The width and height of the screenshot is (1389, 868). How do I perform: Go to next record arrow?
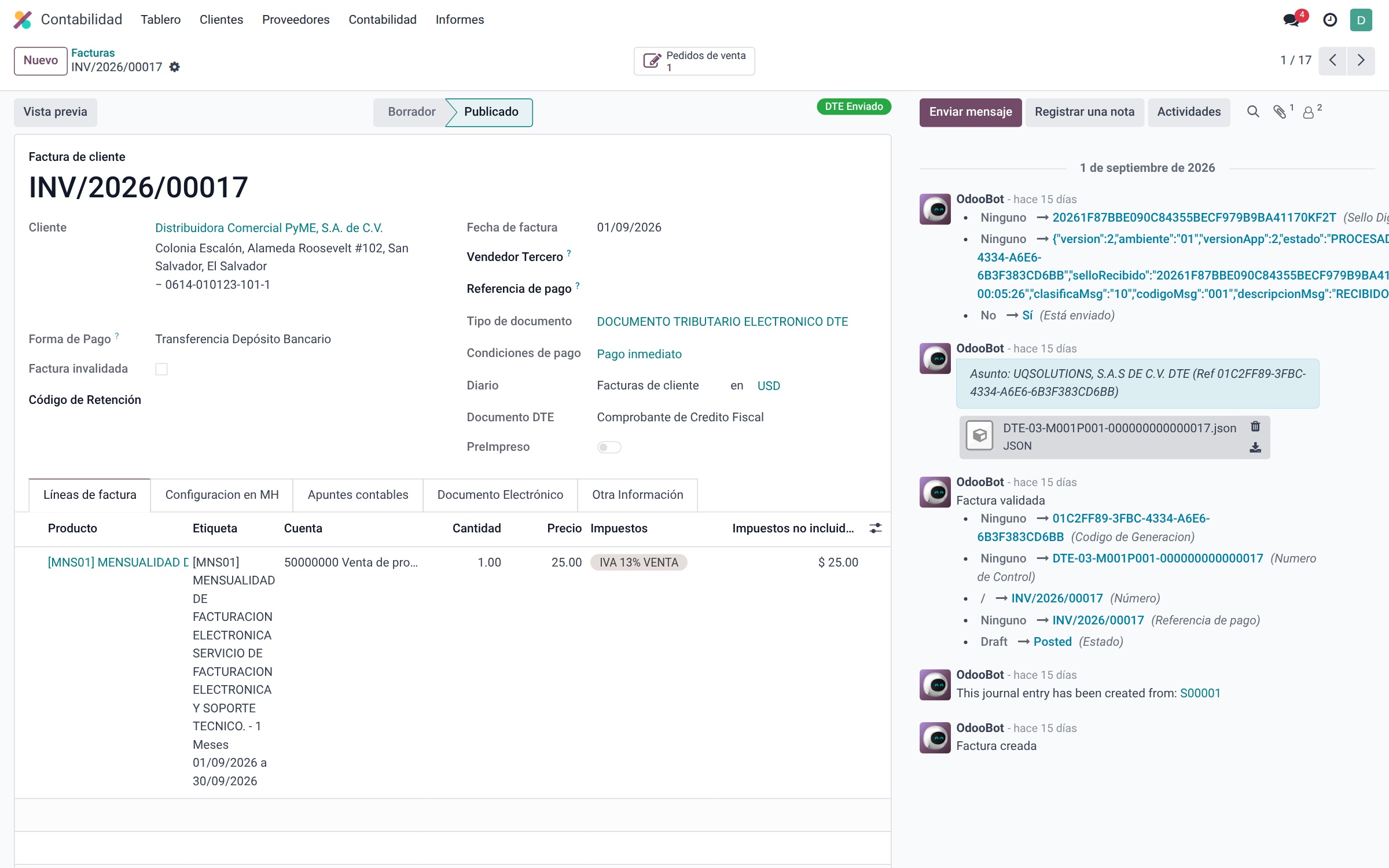[1361, 60]
